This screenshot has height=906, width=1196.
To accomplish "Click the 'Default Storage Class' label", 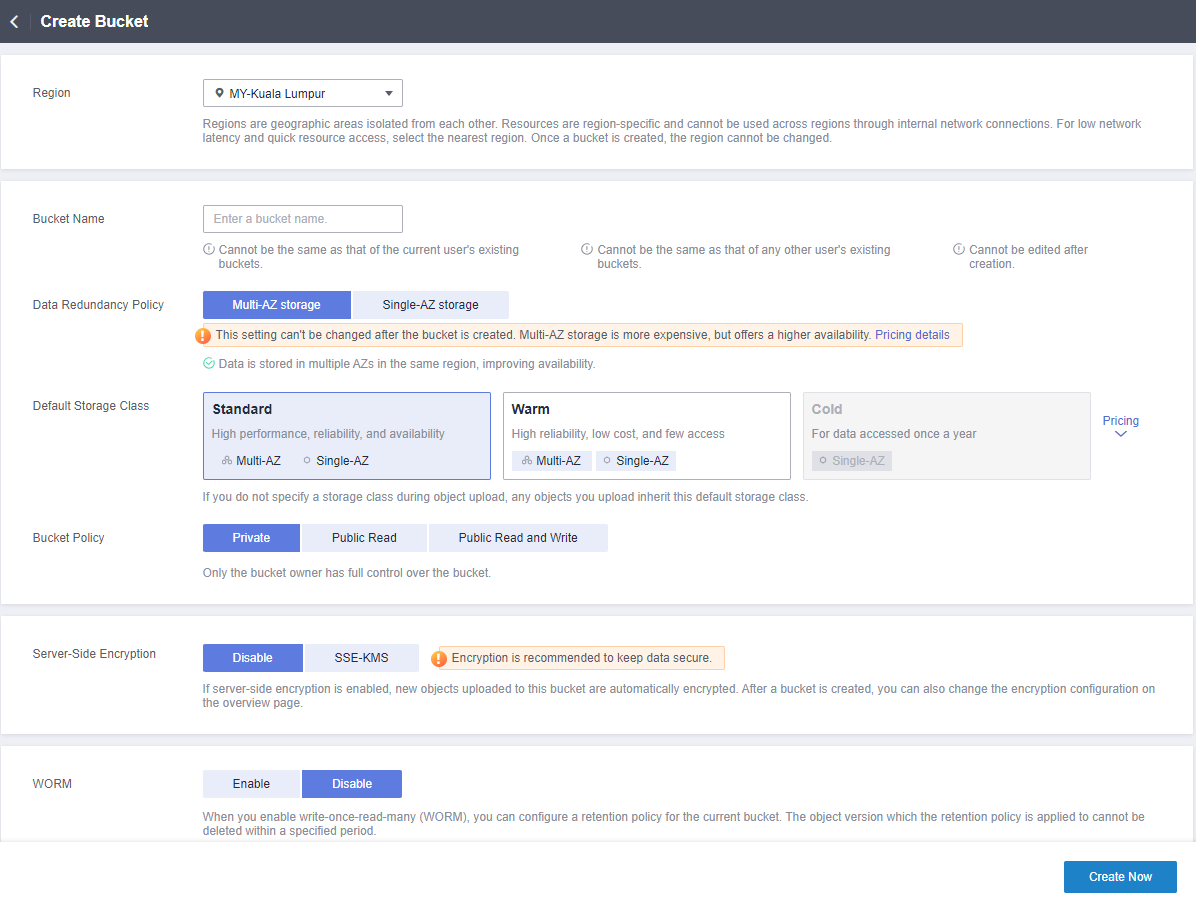I will coord(91,406).
